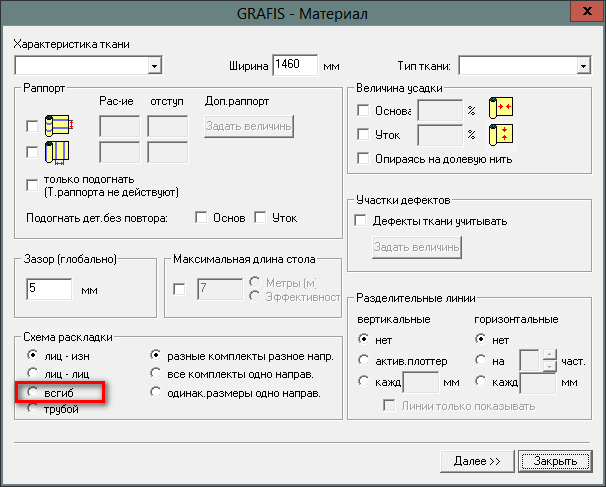Screen dimensions: 606x487
Task: Focus the Зазор (глобально) value field
Action: click(49, 290)
